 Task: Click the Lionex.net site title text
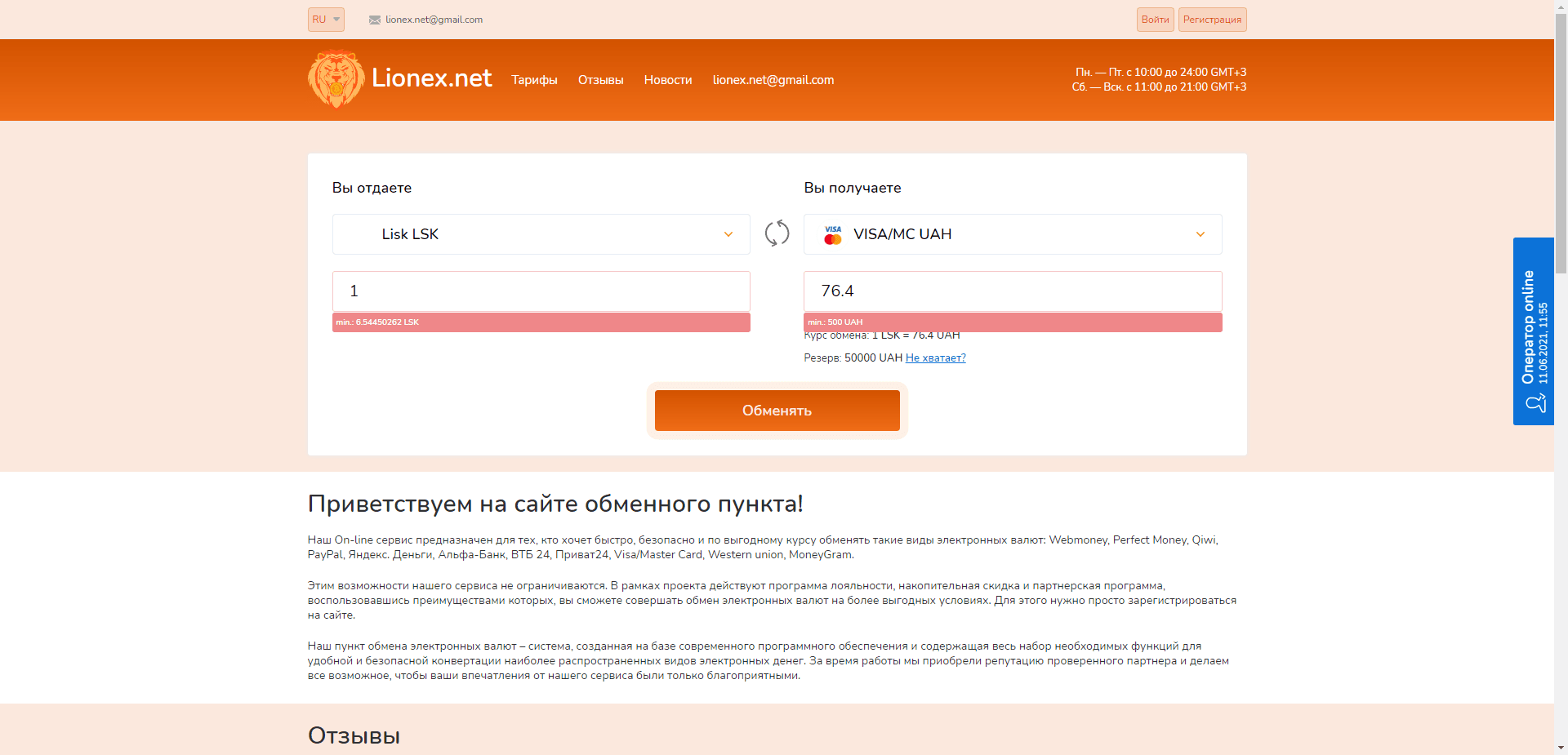431,78
